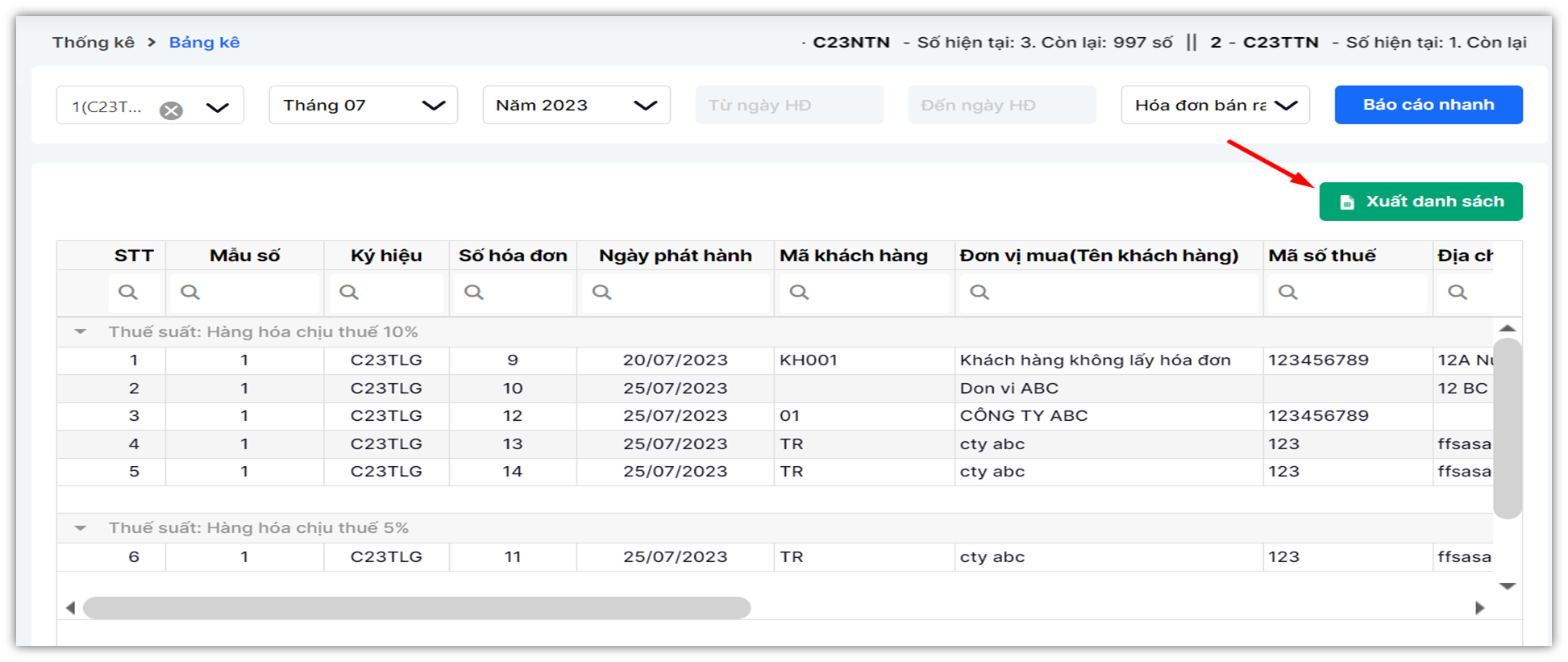
Task: Click search icon in Đơn vị mua filter
Action: [x=979, y=292]
